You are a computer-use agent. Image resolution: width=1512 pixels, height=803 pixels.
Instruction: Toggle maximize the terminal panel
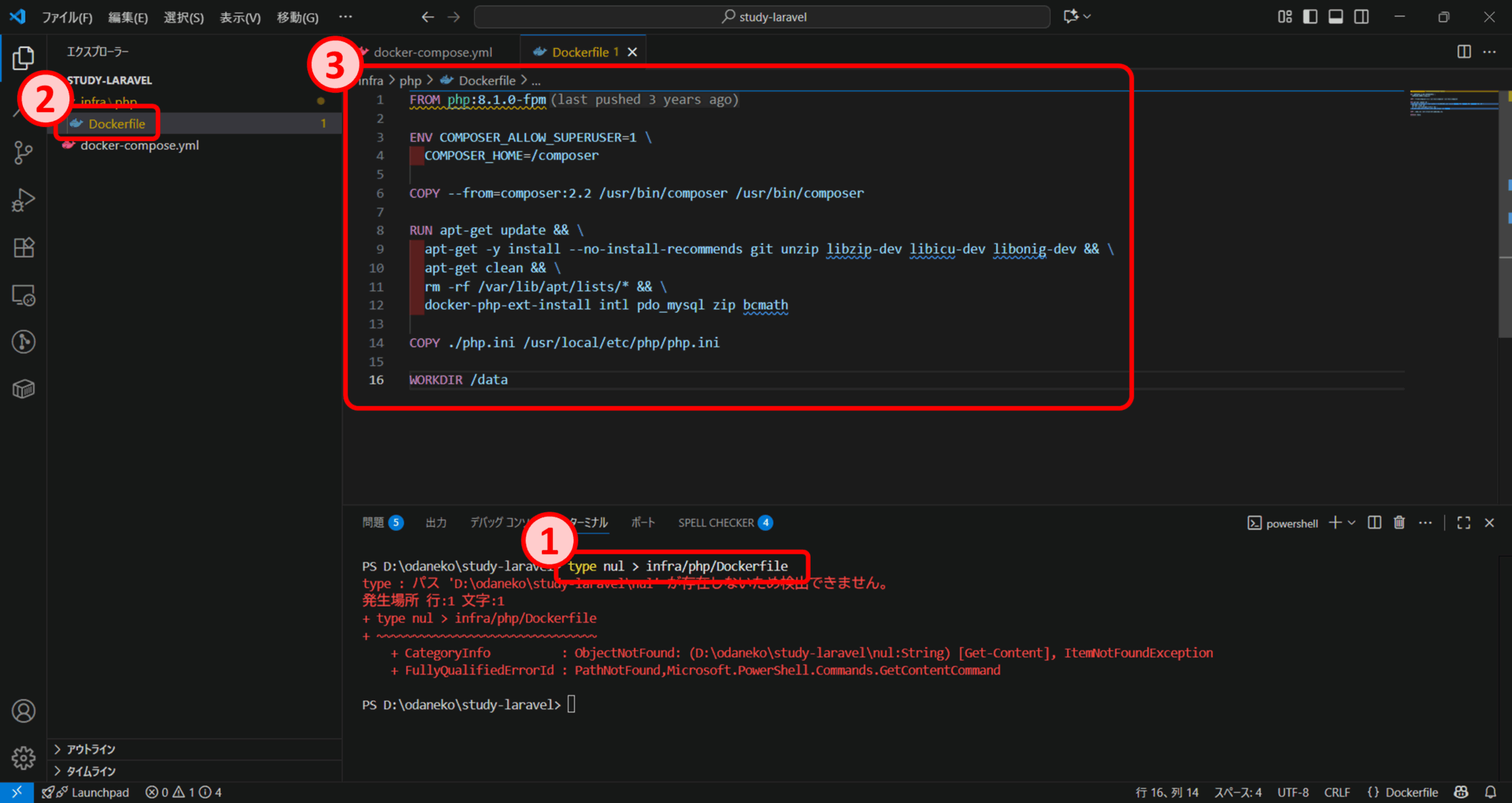[x=1463, y=523]
